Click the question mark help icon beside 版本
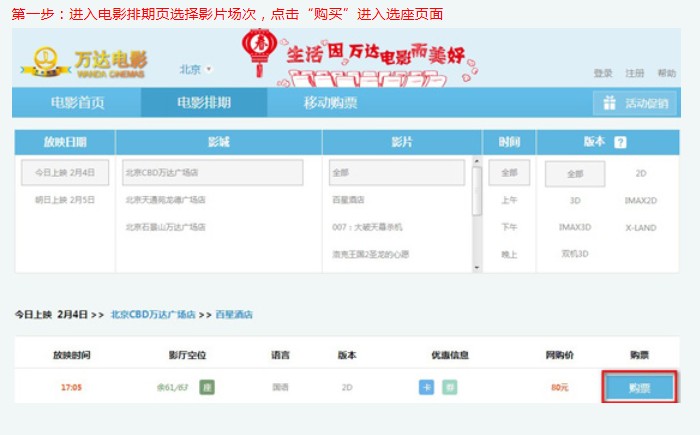Viewport: 700px width, 435px height. [x=620, y=142]
